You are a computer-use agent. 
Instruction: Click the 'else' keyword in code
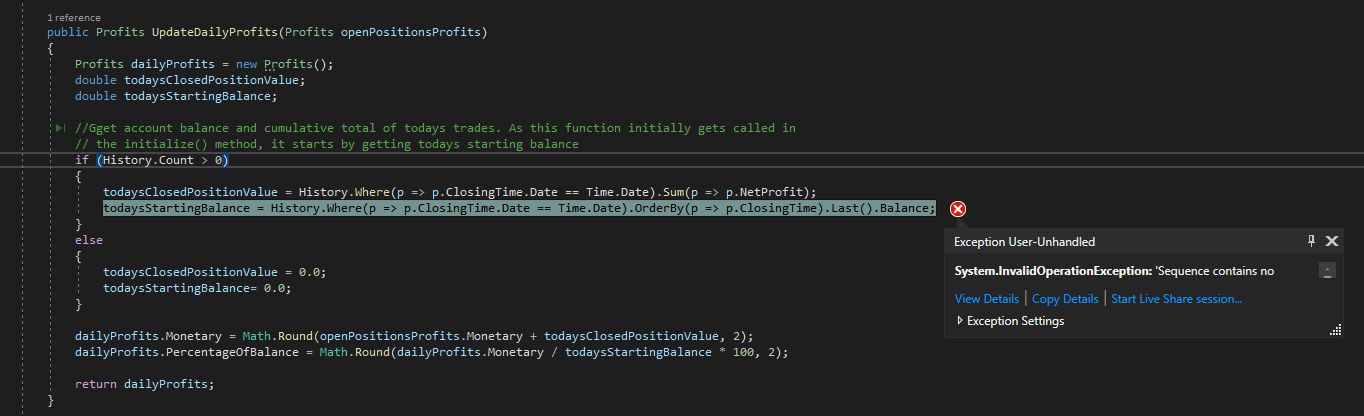point(88,240)
